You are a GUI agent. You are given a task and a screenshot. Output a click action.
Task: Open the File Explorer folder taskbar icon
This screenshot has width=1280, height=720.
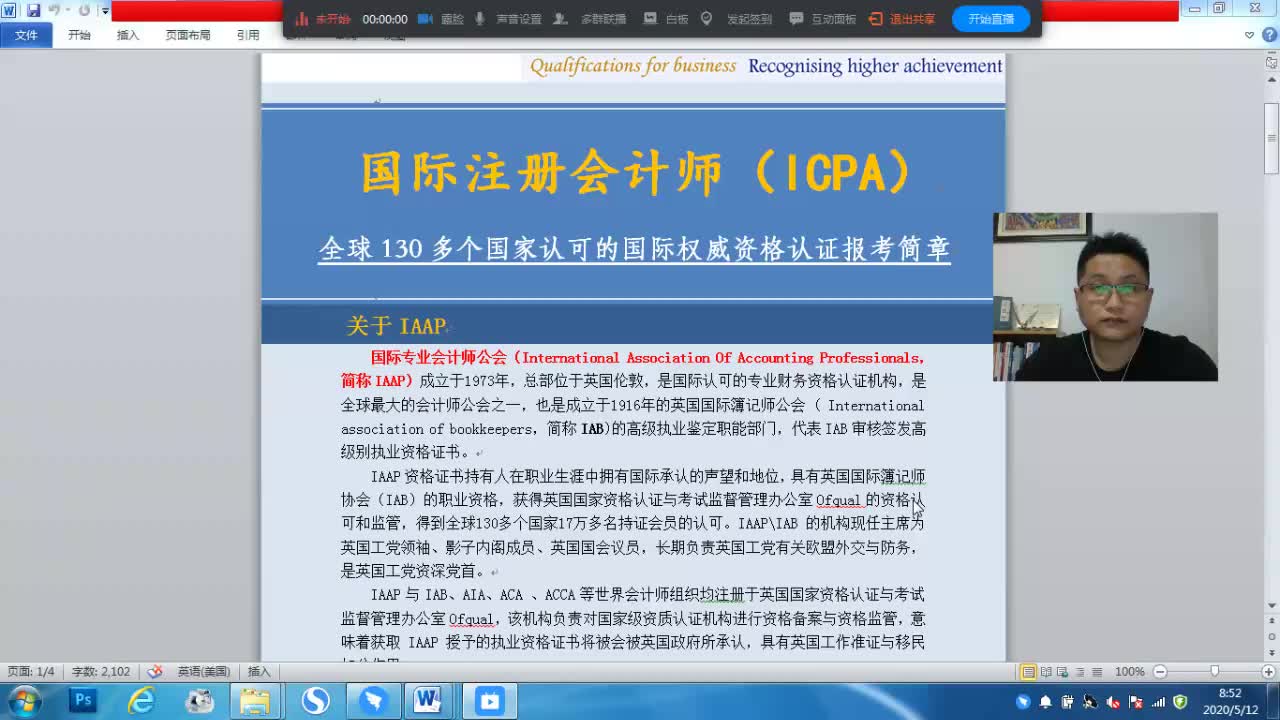(256, 701)
